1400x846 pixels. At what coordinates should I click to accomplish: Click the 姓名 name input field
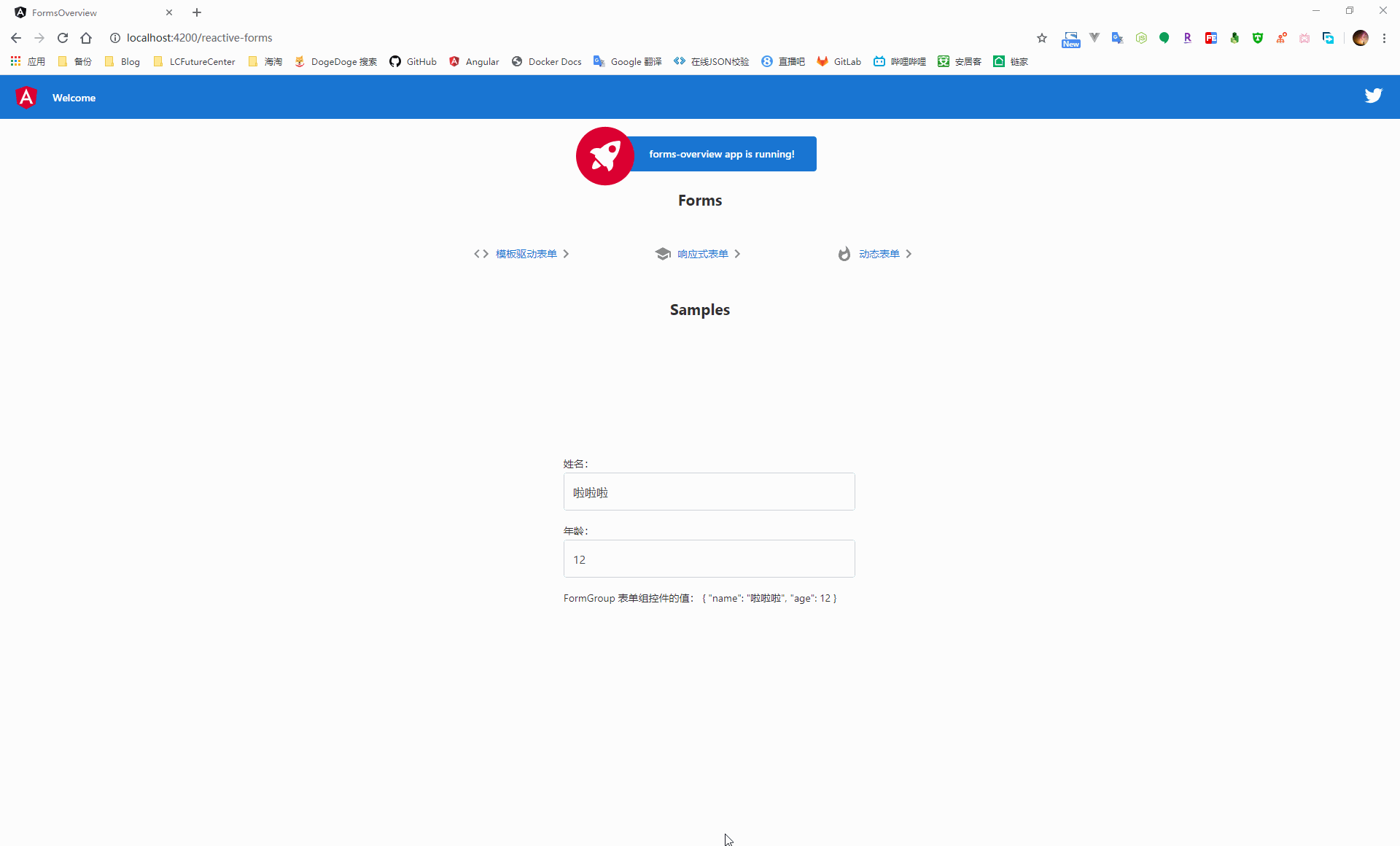click(708, 492)
